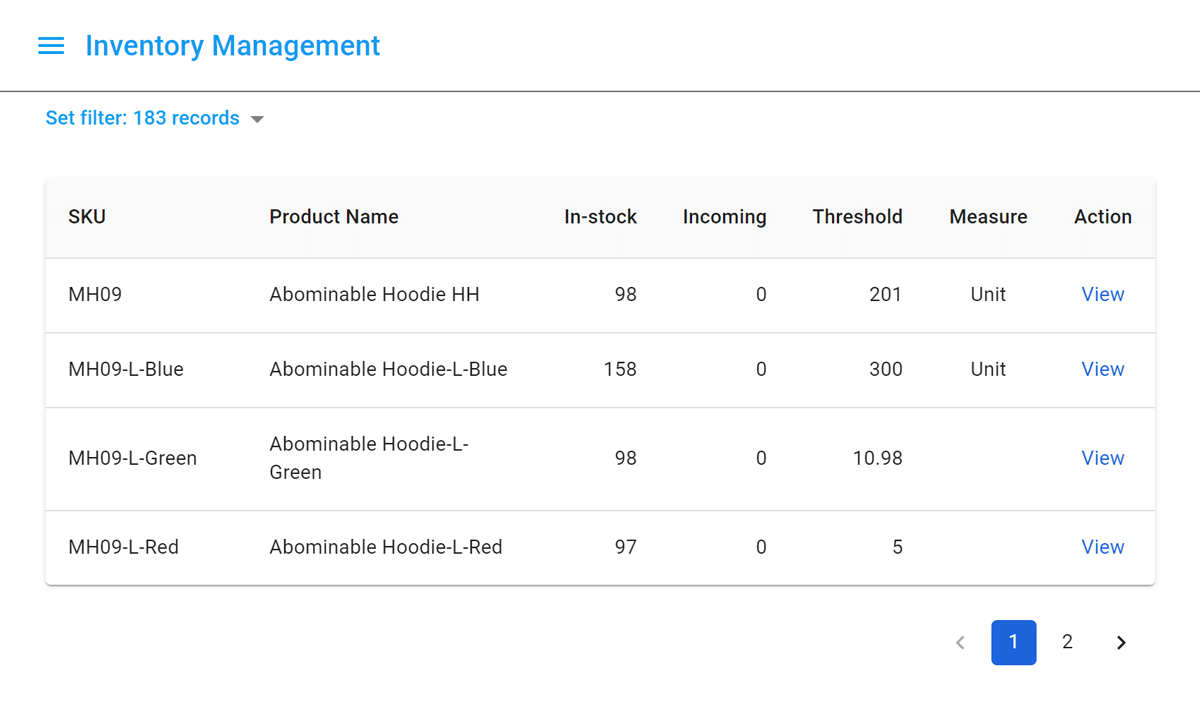Select the MH09-L-Blue SKU cell

point(126,369)
